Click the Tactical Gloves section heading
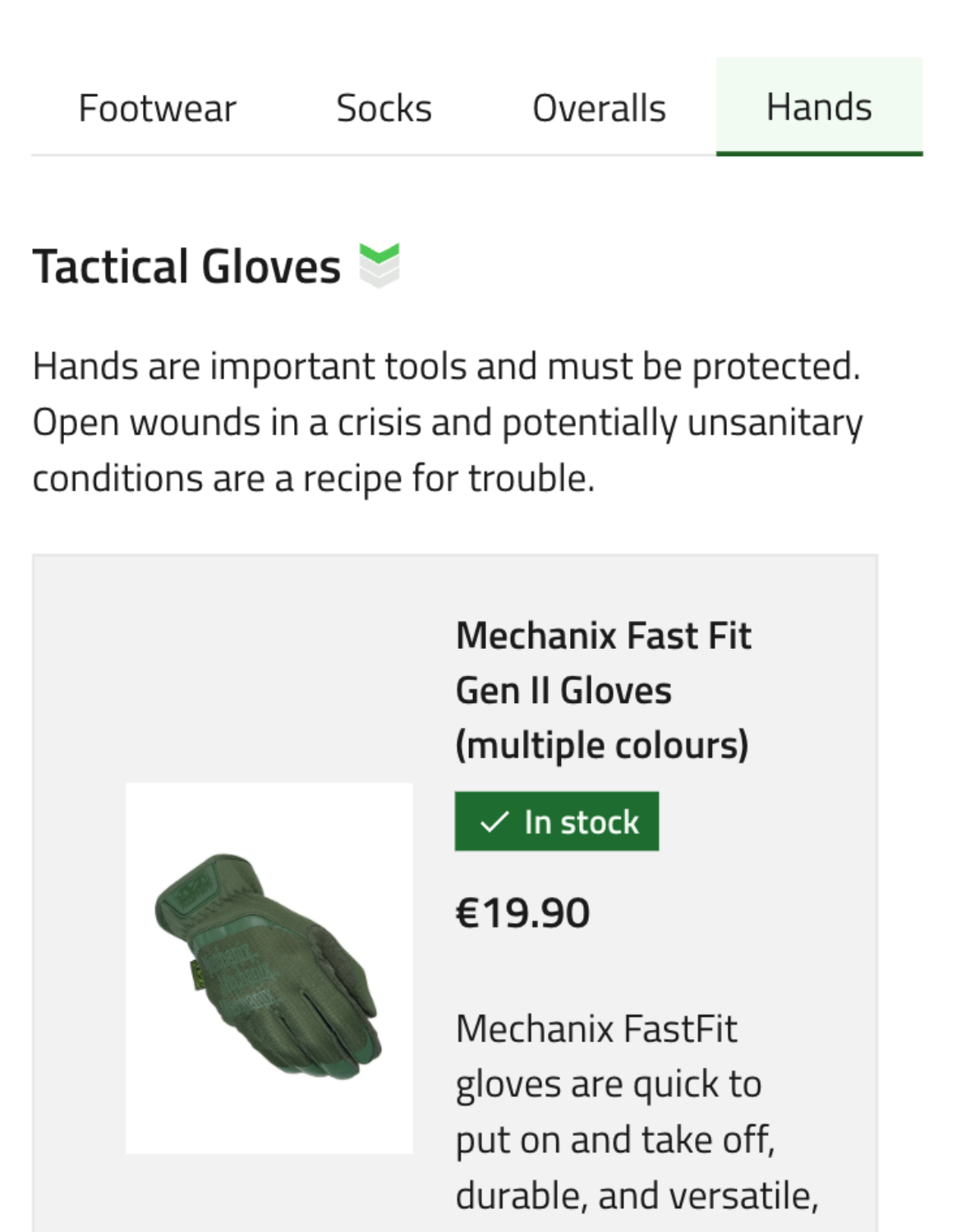Viewport: 961px width, 1232px height. click(x=186, y=267)
